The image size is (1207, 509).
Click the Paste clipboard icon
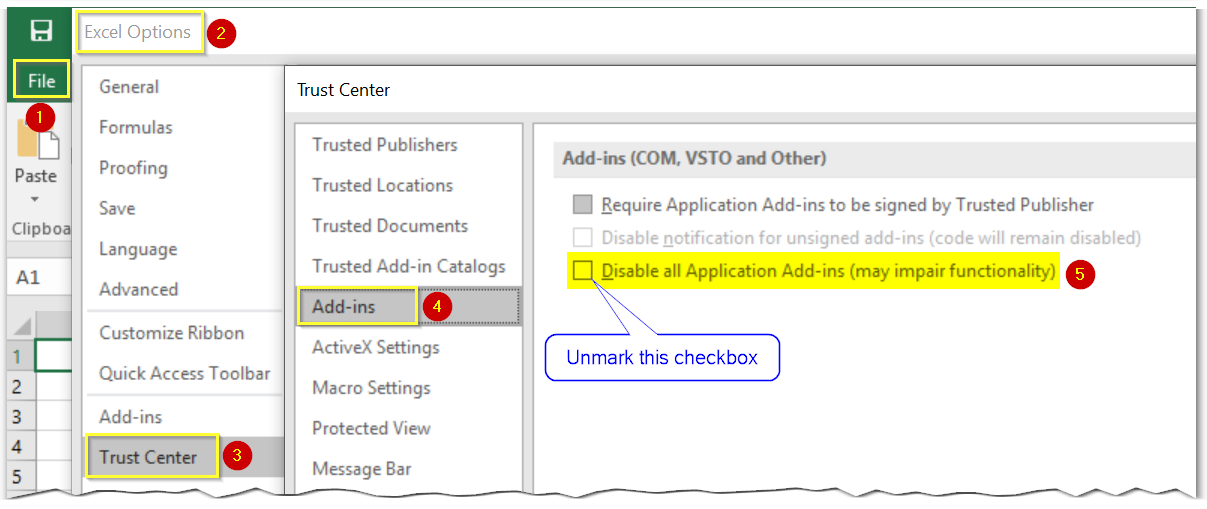[38, 140]
